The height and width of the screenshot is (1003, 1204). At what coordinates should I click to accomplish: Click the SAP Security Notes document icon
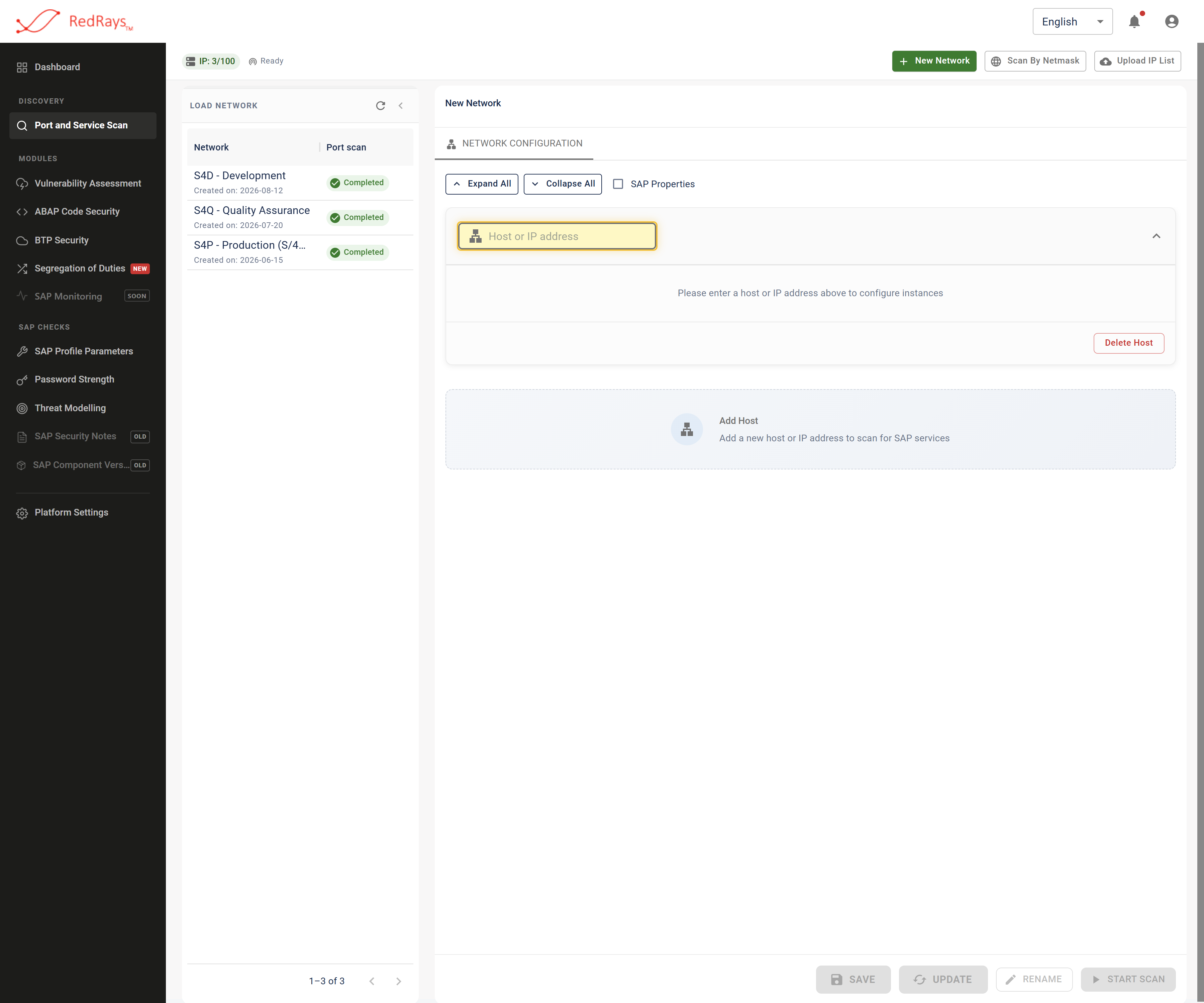tap(22, 437)
